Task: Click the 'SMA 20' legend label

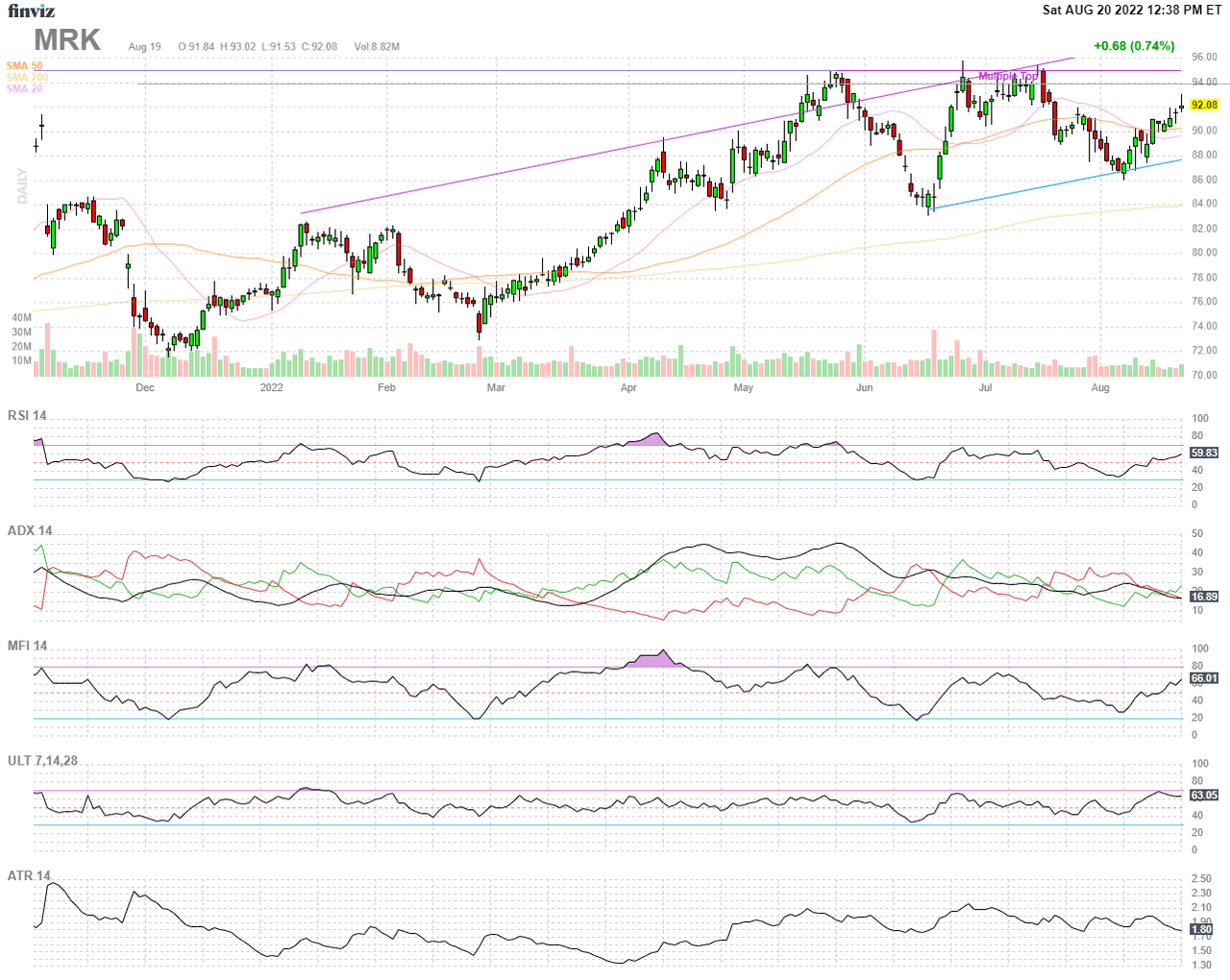Action: tap(24, 88)
